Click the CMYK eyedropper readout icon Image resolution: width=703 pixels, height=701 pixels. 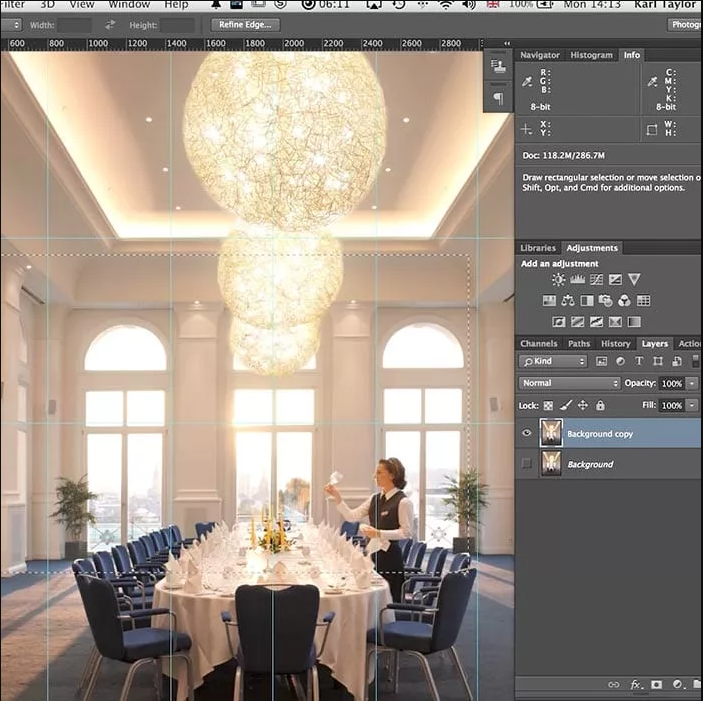coord(652,82)
